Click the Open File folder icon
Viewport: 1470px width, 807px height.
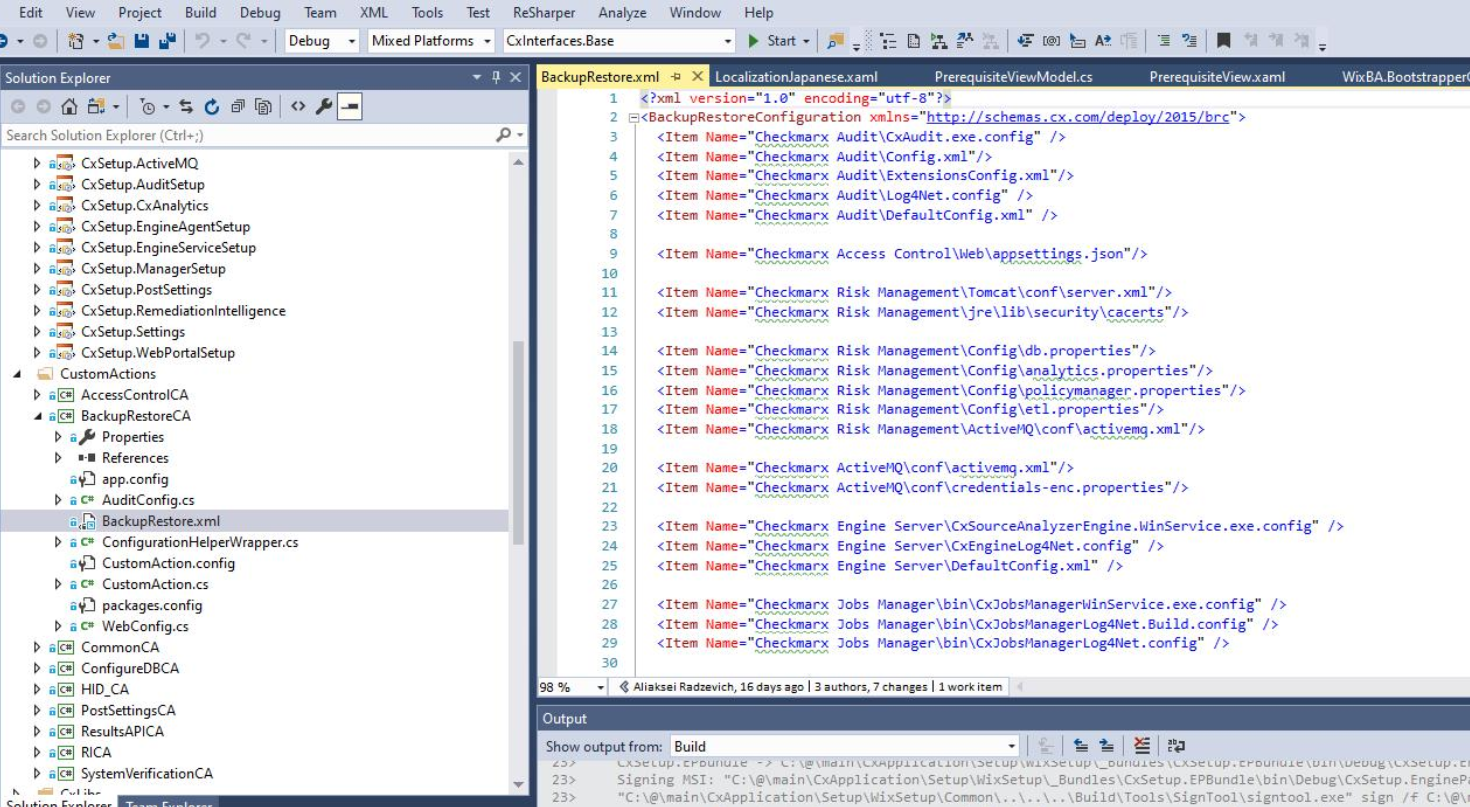(116, 41)
